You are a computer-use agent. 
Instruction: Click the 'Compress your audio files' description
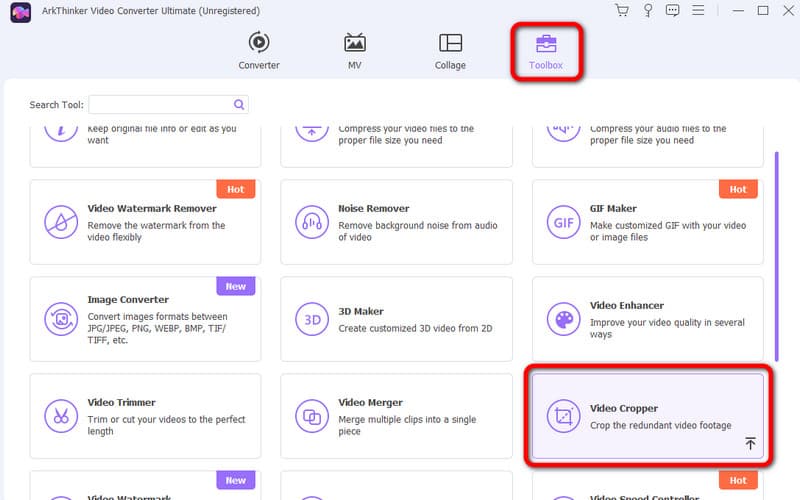pos(658,134)
